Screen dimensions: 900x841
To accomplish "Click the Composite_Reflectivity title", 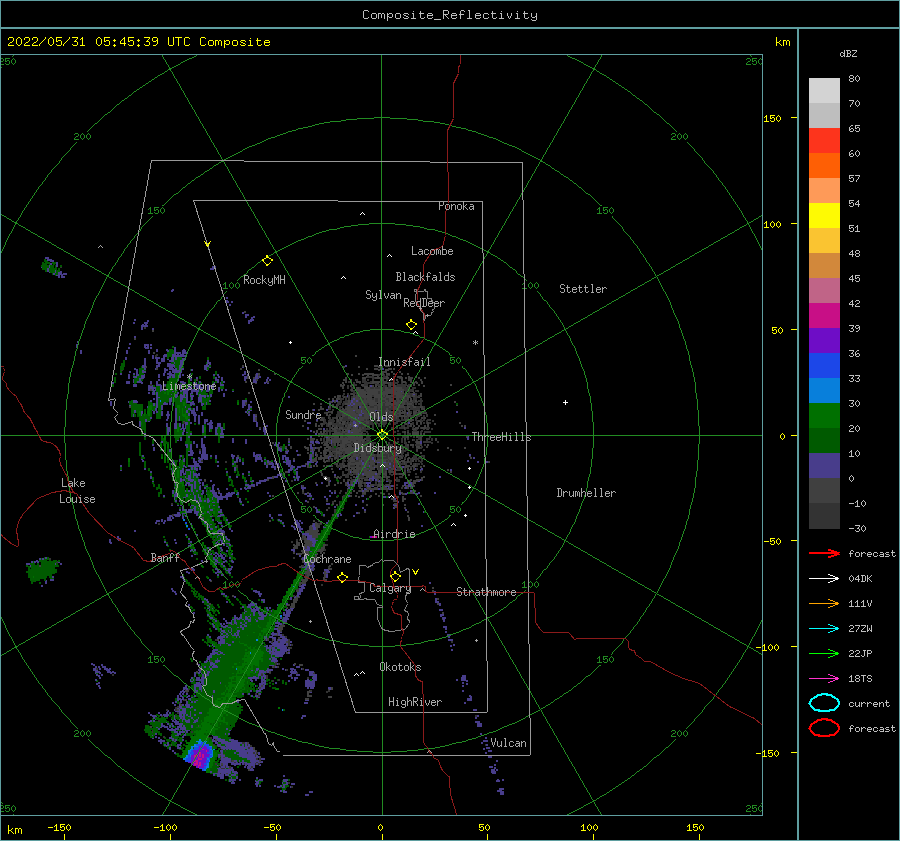I will (x=450, y=15).
